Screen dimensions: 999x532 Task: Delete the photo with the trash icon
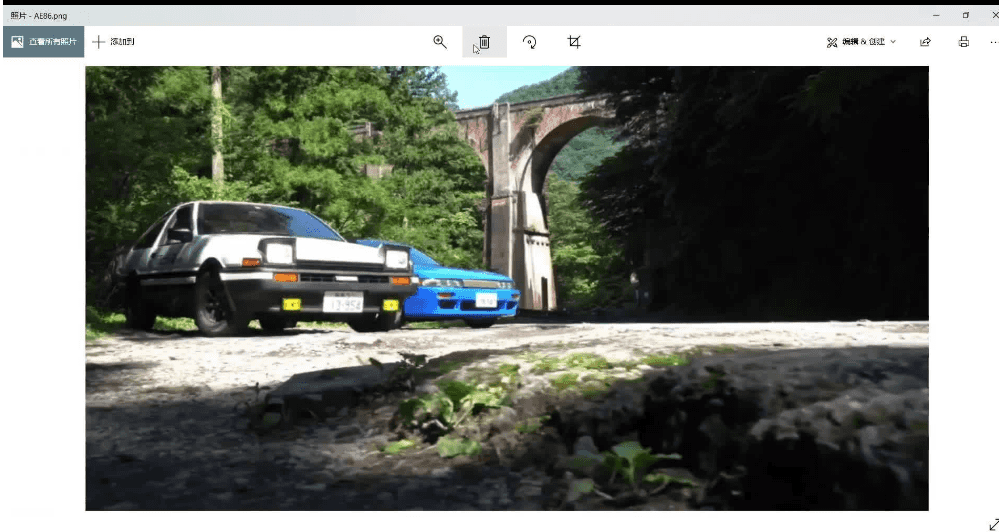point(484,42)
